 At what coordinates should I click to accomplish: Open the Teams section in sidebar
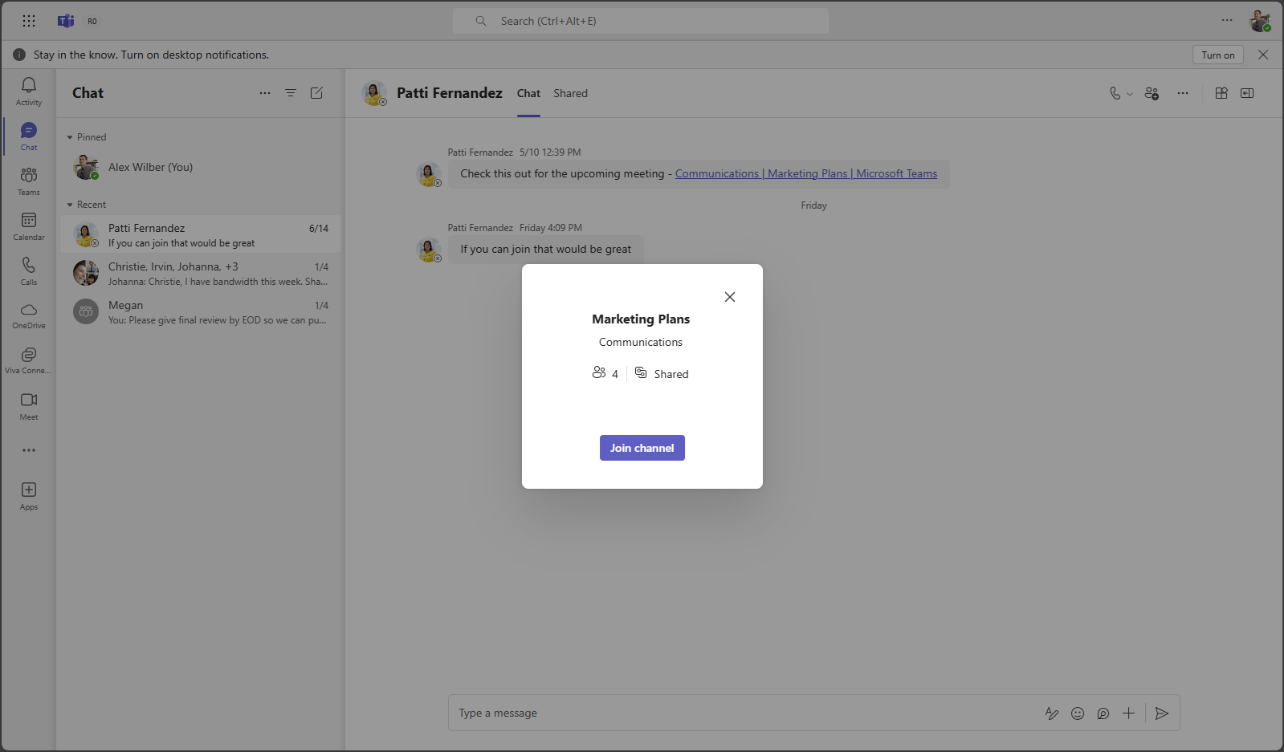pos(28,180)
